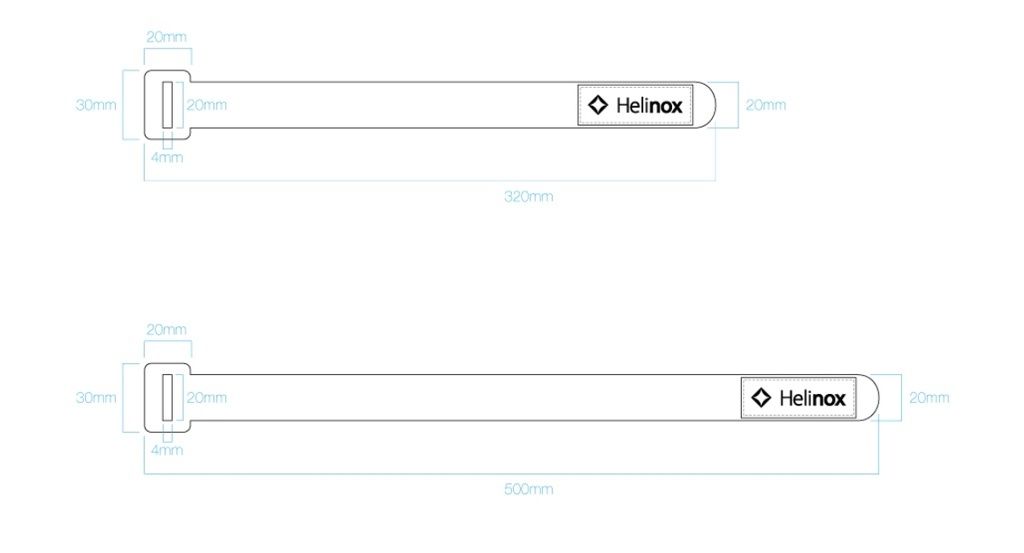
Task: Click the 30mm height label of the longer strap
Action: [96, 398]
